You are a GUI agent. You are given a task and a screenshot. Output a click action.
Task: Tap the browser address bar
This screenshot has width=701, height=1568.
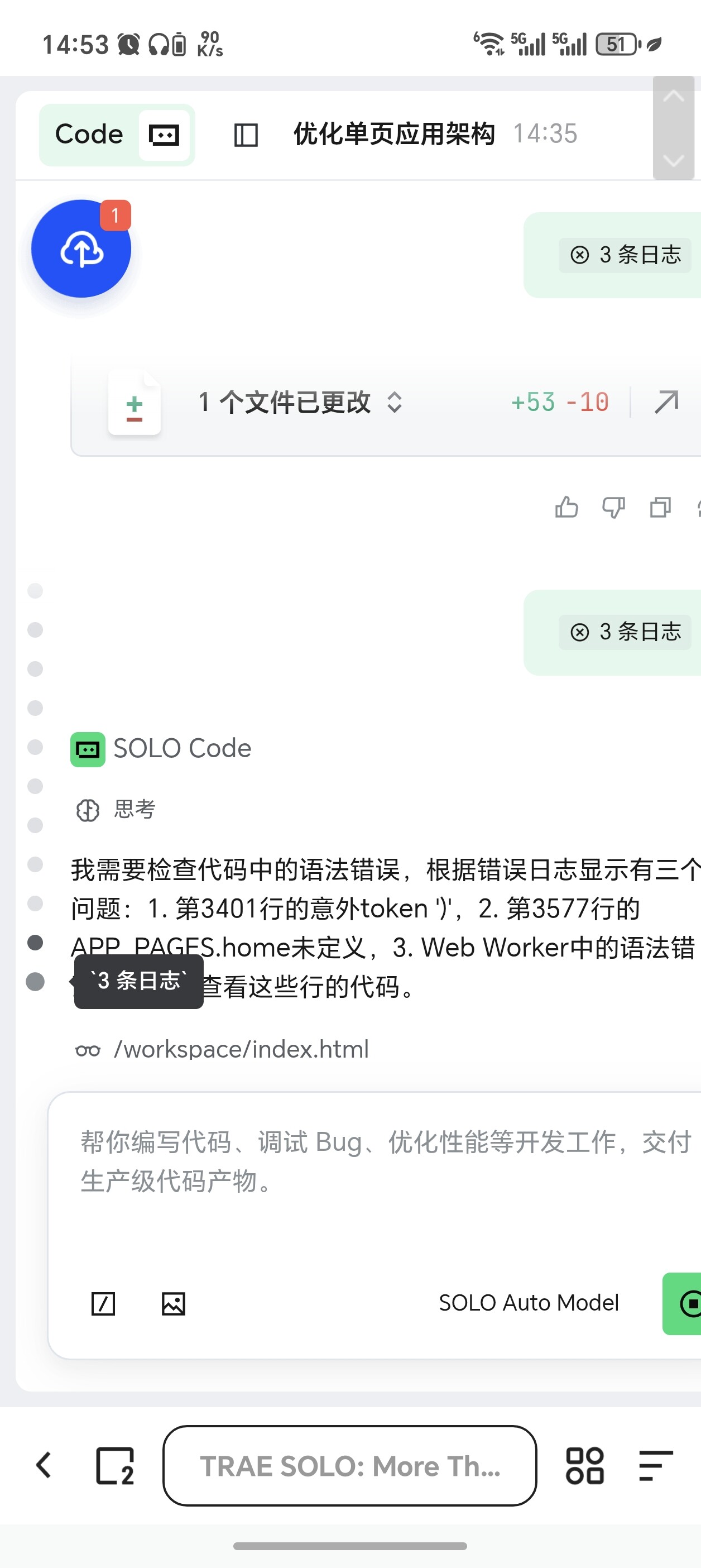(349, 1466)
